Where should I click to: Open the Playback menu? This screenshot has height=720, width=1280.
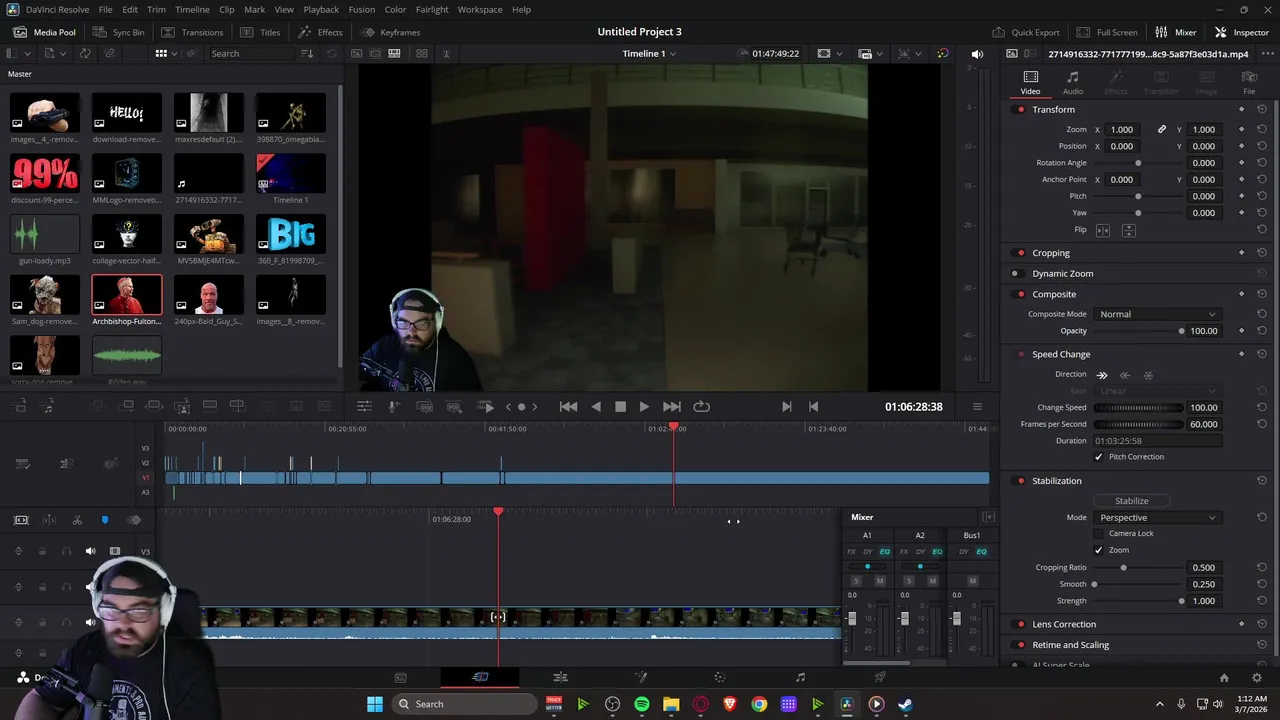click(x=321, y=9)
